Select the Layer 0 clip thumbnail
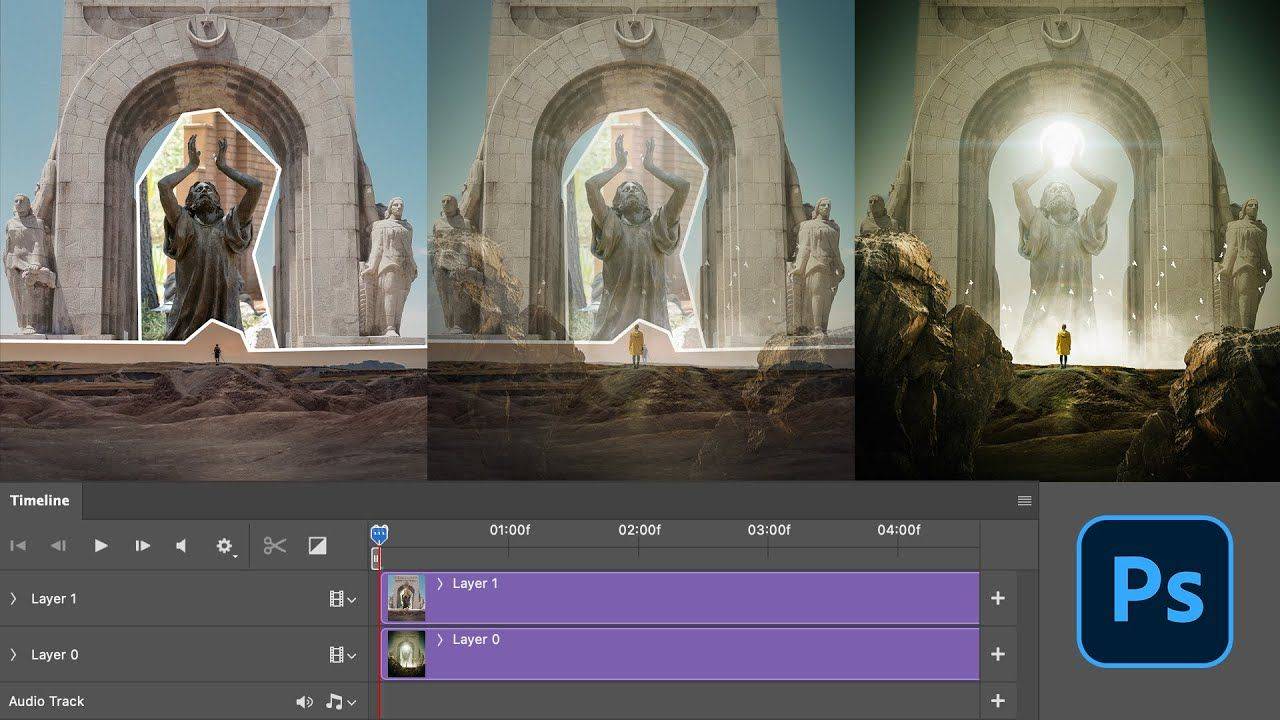Image resolution: width=1280 pixels, height=720 pixels. point(404,654)
